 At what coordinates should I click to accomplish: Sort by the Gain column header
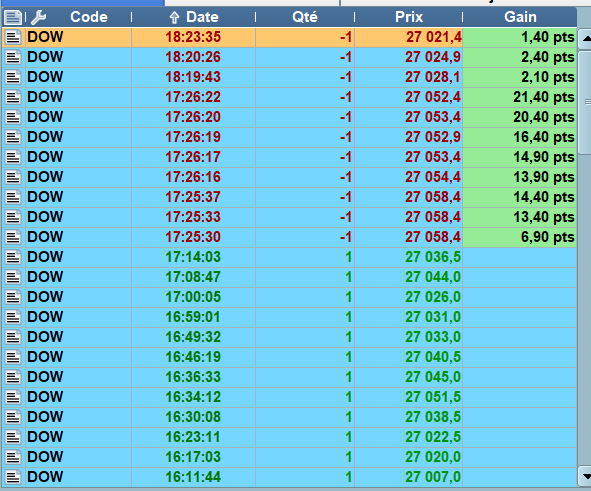tap(520, 17)
